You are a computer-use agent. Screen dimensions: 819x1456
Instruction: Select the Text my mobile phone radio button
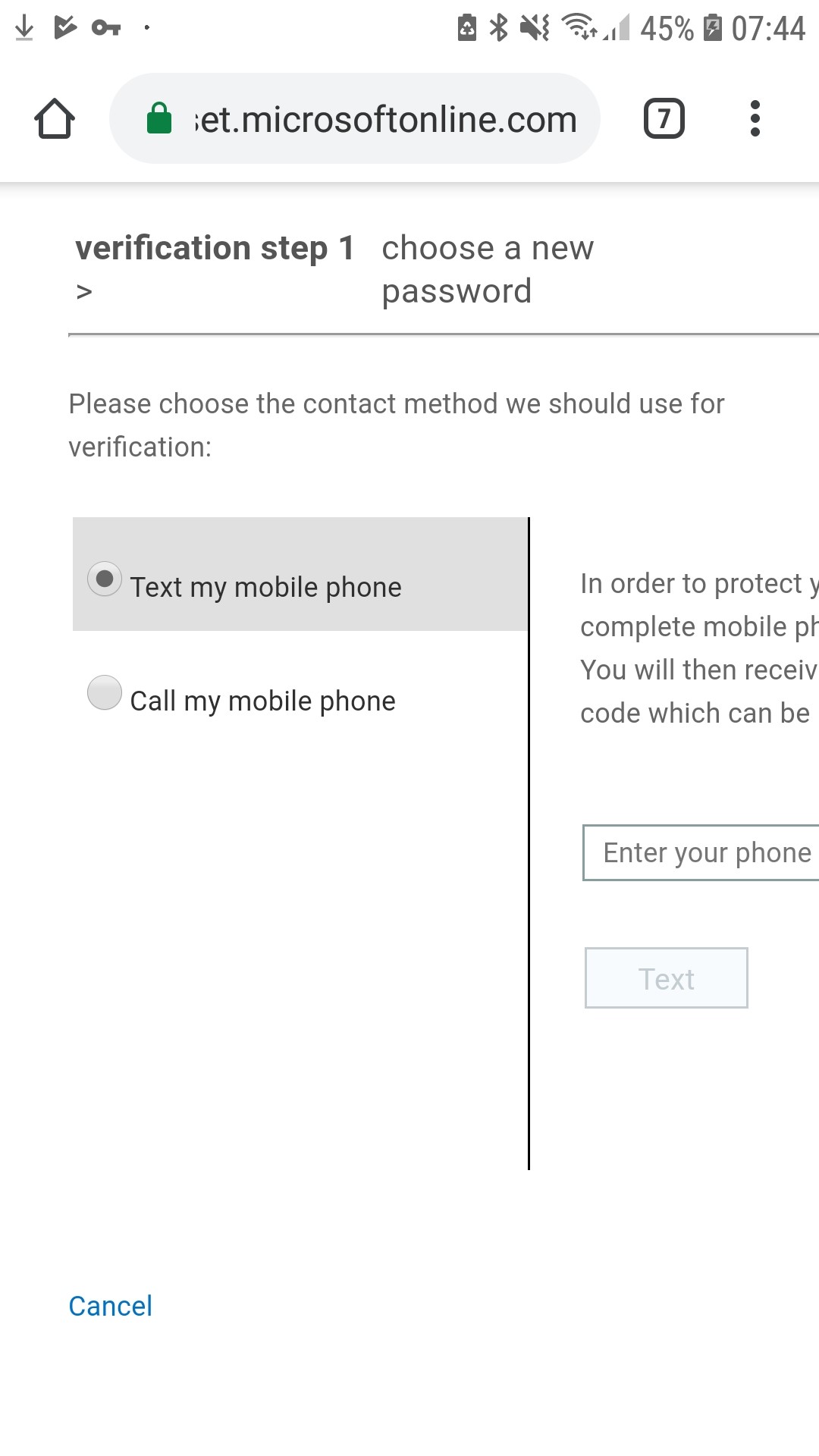coord(105,579)
